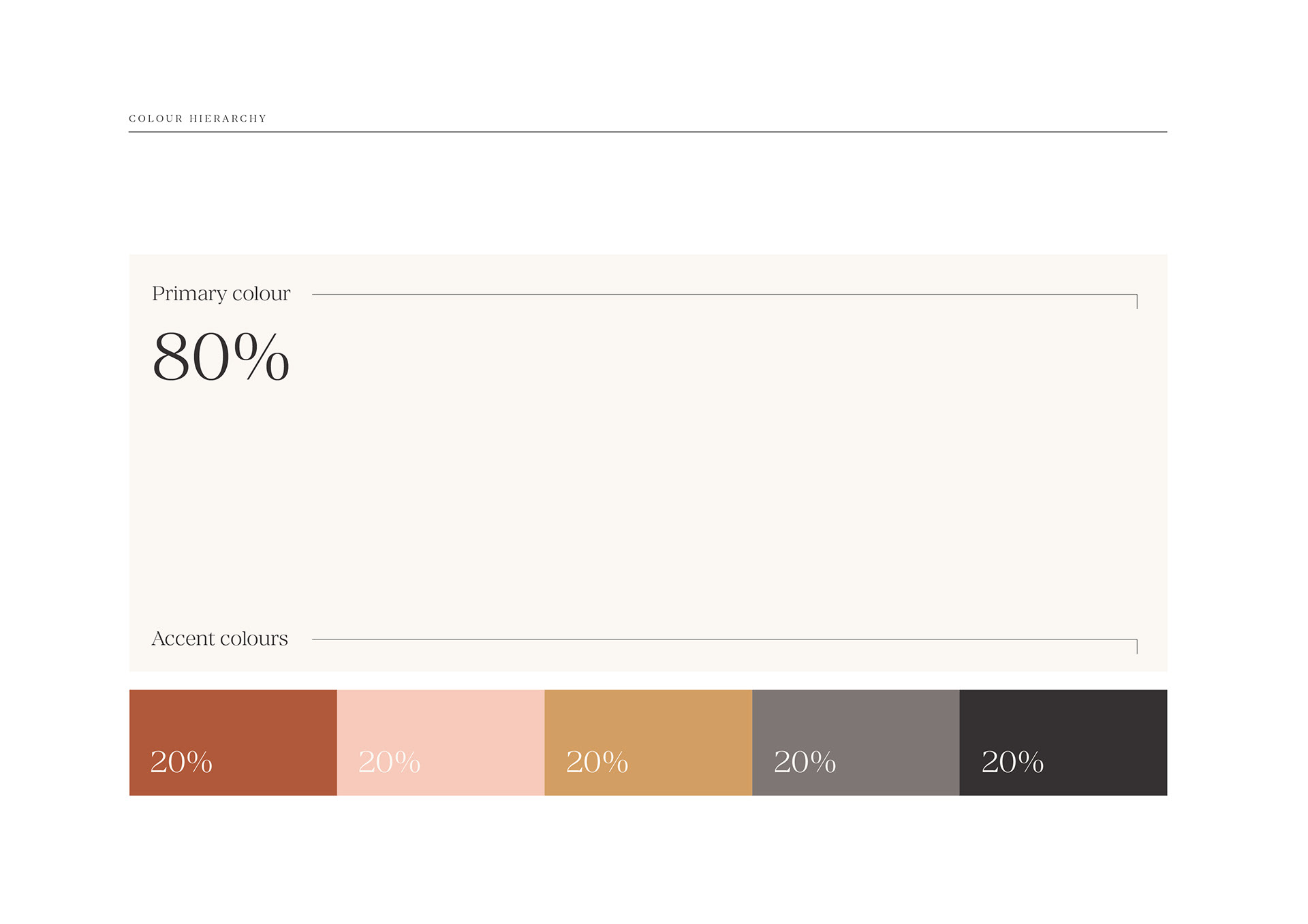Click the "Accent colours" label
The height and width of the screenshot is (924, 1308).
(219, 639)
